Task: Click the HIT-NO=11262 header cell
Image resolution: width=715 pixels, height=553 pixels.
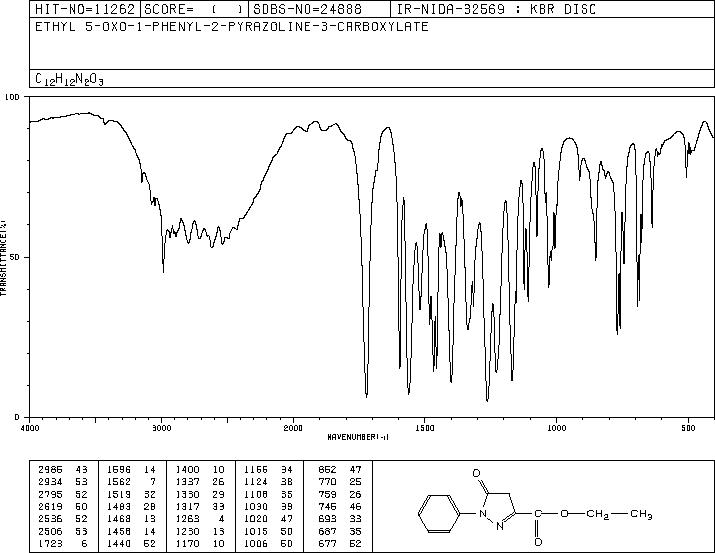Action: [x=85, y=9]
